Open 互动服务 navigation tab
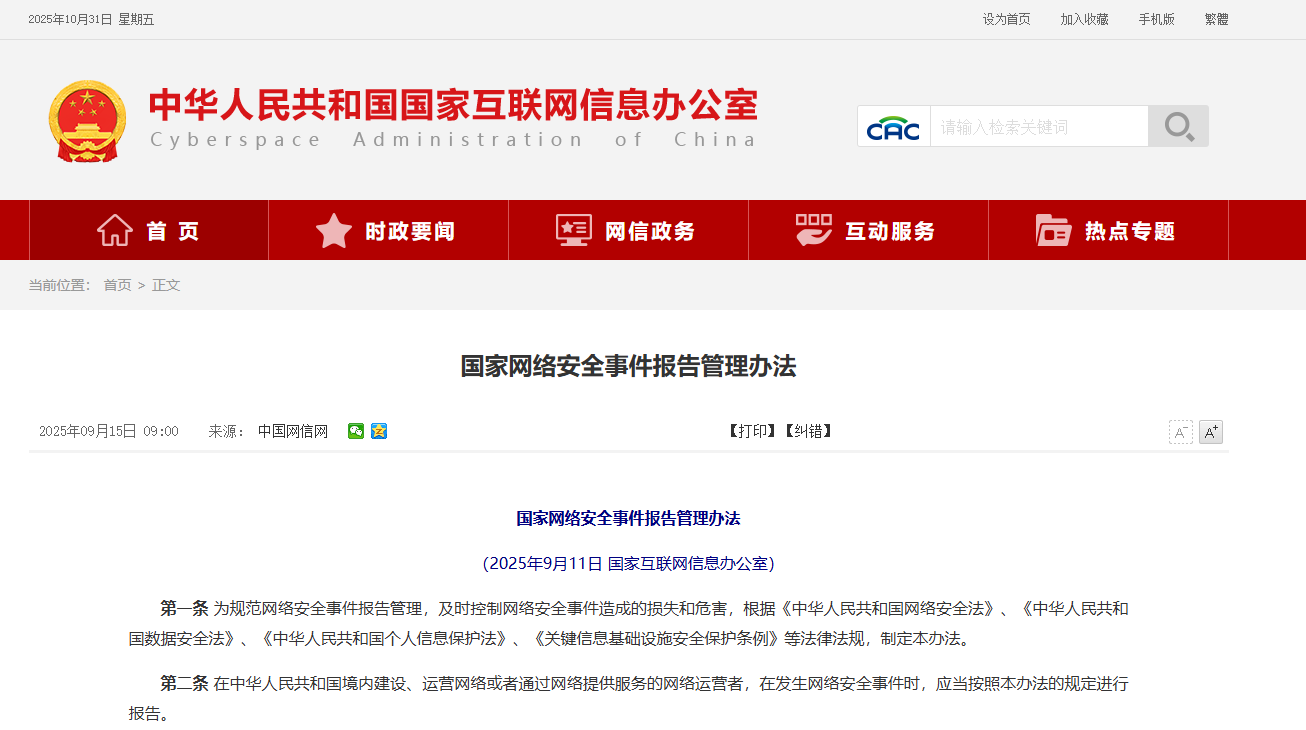The image size is (1306, 730). pyautogui.click(x=868, y=231)
